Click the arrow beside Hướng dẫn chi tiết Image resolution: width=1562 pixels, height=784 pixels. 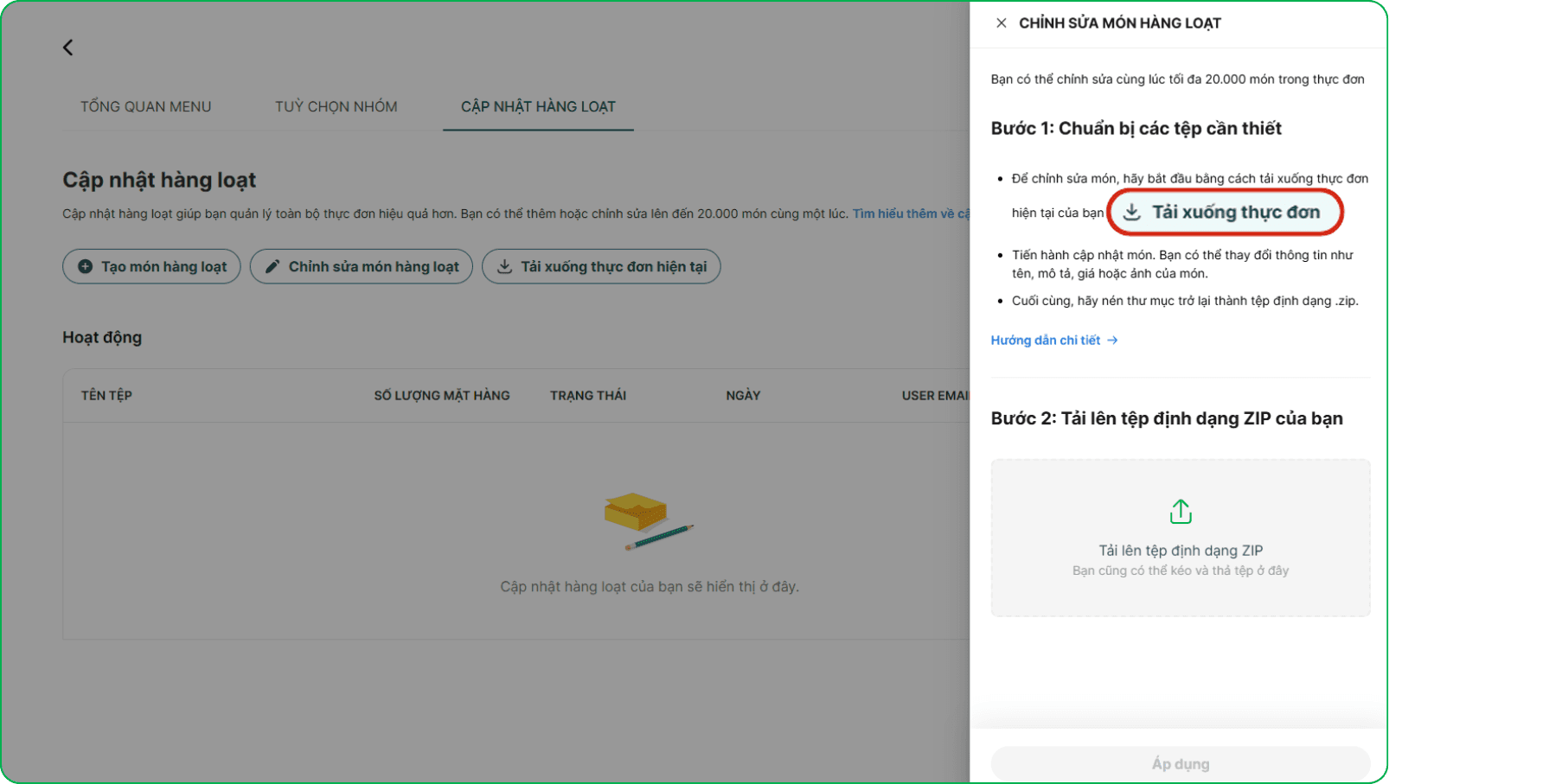pos(1112,341)
